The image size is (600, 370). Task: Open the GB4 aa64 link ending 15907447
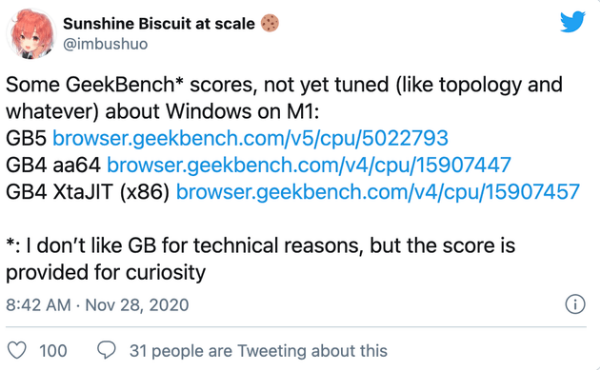(309, 165)
